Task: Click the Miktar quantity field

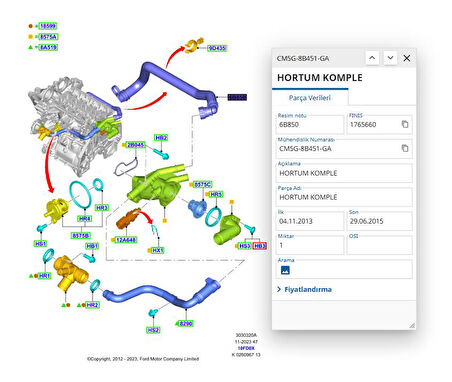Action: point(310,245)
